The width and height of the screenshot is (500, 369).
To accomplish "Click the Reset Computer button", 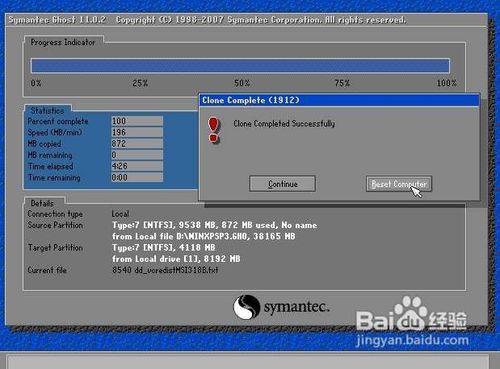I will [x=399, y=184].
